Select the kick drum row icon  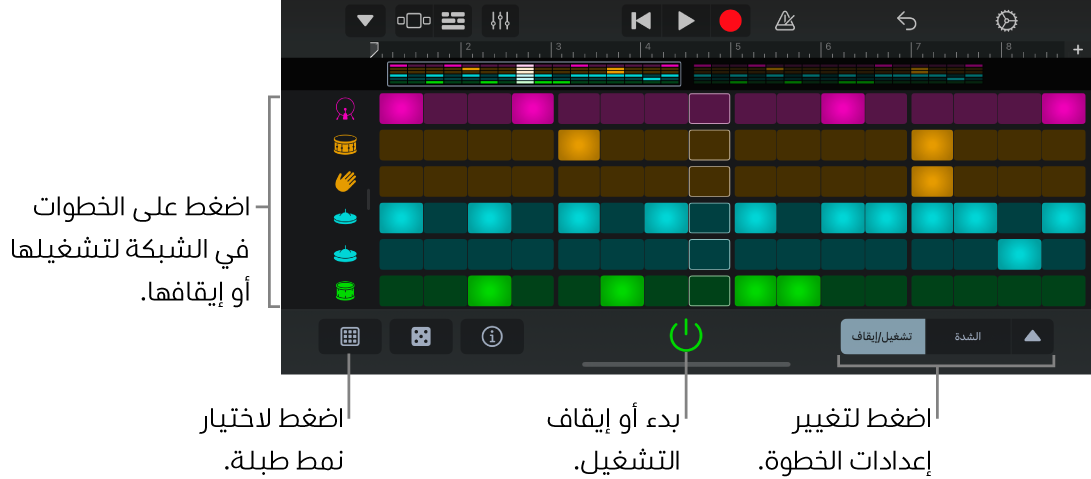coord(345,109)
